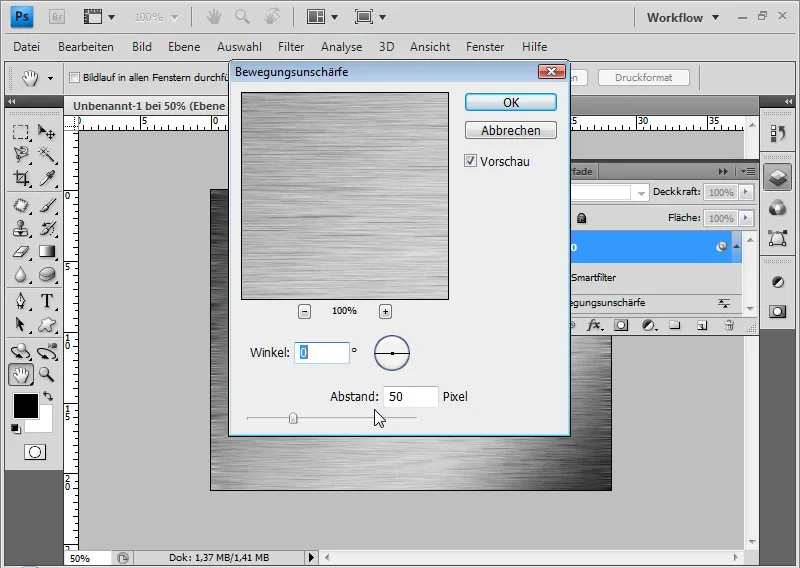
Task: Click the Druckformat button
Action: tap(643, 78)
